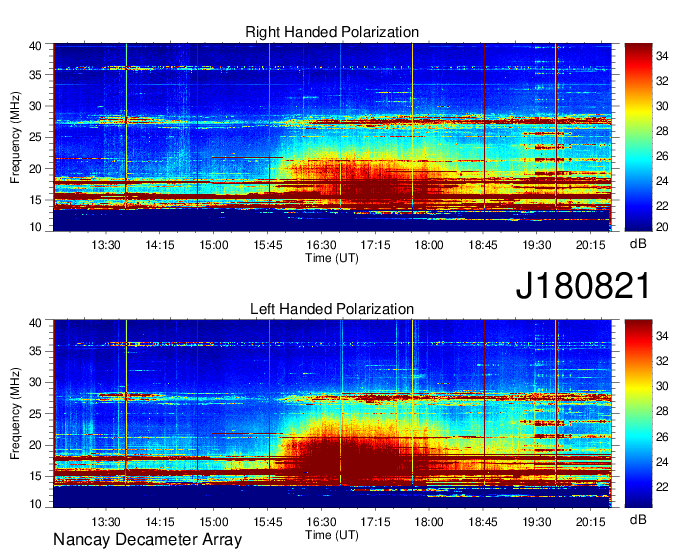The height and width of the screenshot is (552, 680).
Task: Click 18:00 time tick of Right Handed plot
Action: coord(429,245)
